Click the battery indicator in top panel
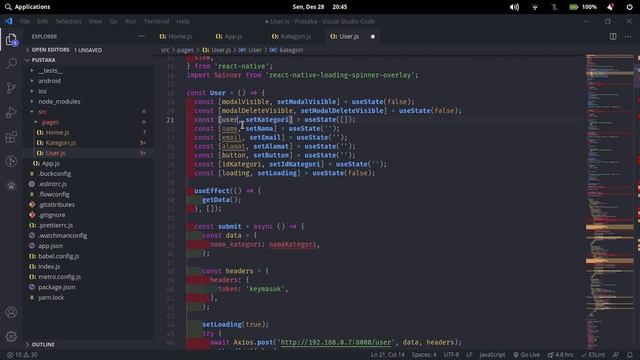The width and height of the screenshot is (640, 360). click(x=583, y=7)
